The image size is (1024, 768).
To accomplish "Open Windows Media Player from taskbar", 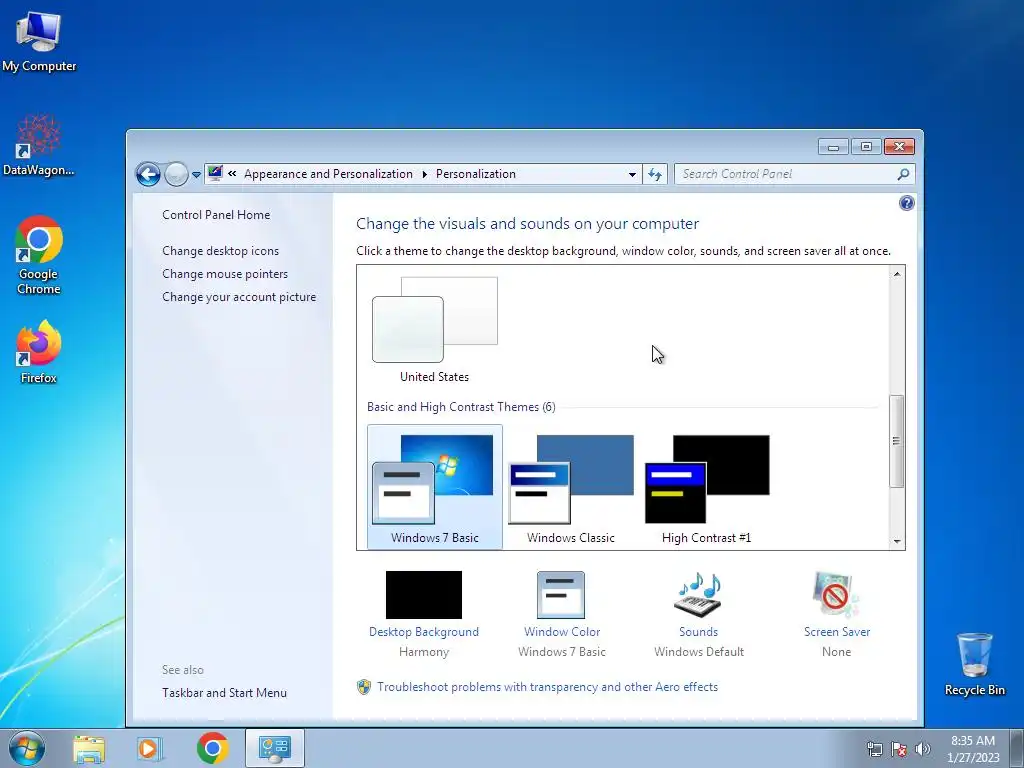I will point(150,748).
